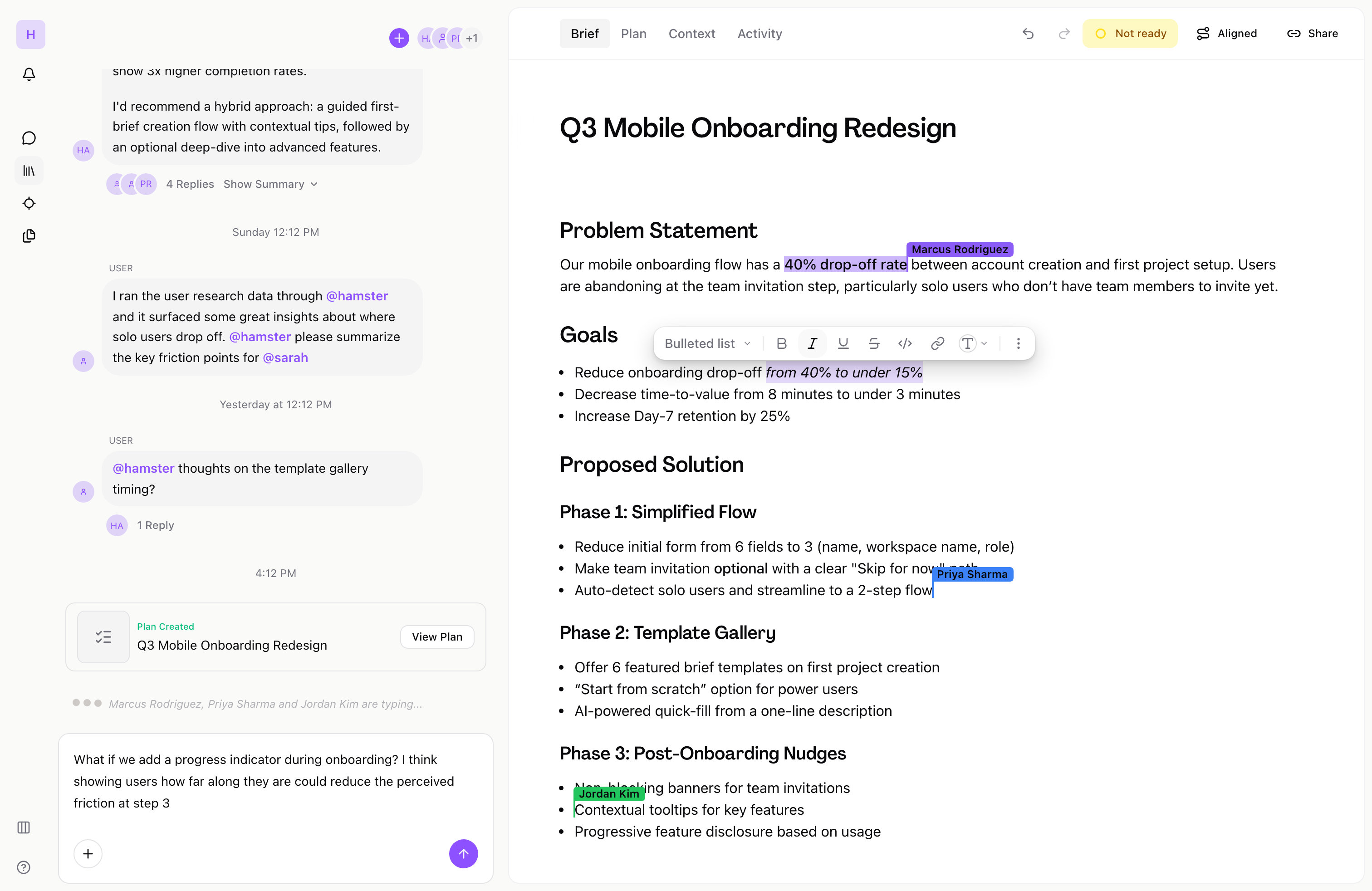
Task: Select the focus target icon in the sidebar
Action: coord(29,203)
